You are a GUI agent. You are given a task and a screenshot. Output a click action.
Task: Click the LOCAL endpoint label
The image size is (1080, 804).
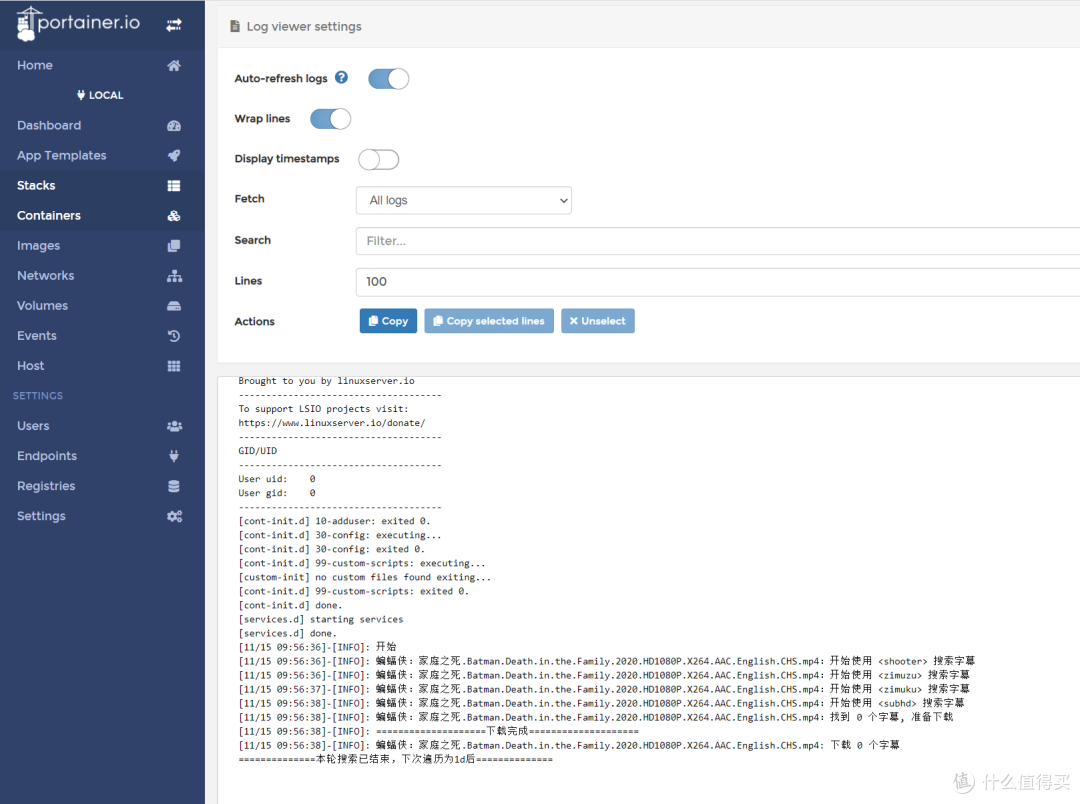[106, 95]
